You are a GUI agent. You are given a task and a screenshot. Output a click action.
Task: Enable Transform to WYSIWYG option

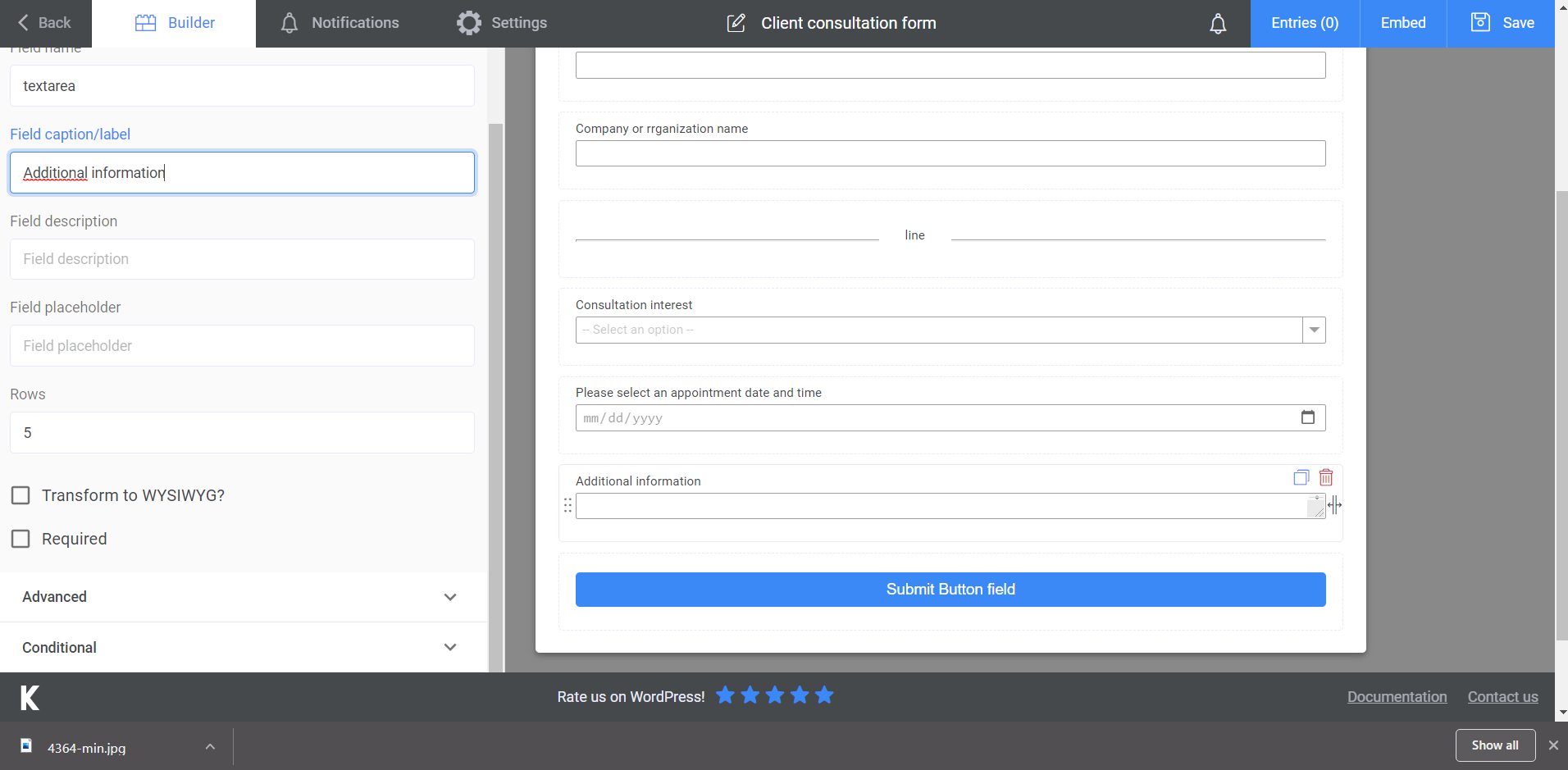pos(21,495)
